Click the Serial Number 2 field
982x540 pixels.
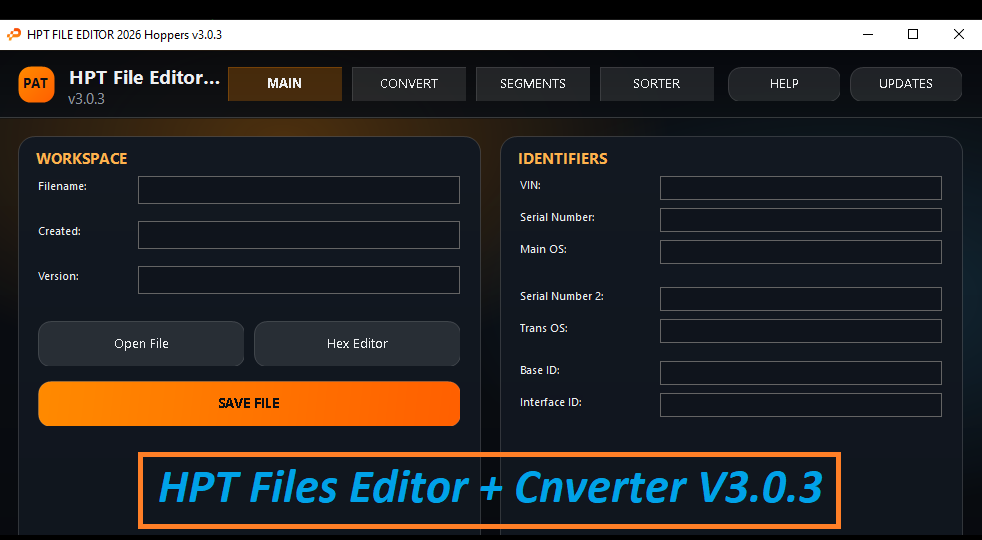pos(800,299)
